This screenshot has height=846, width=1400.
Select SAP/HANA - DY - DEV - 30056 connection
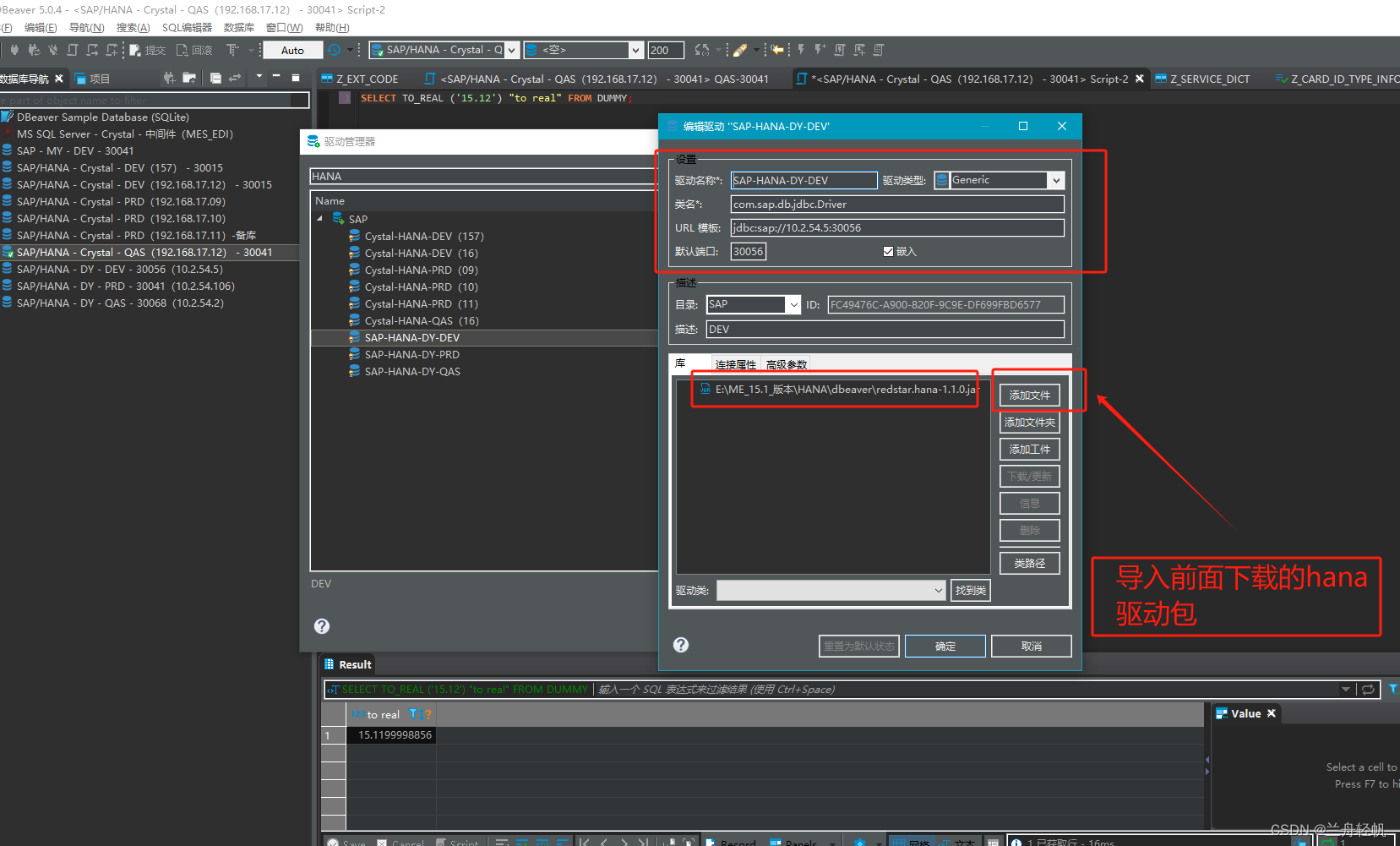[120, 269]
